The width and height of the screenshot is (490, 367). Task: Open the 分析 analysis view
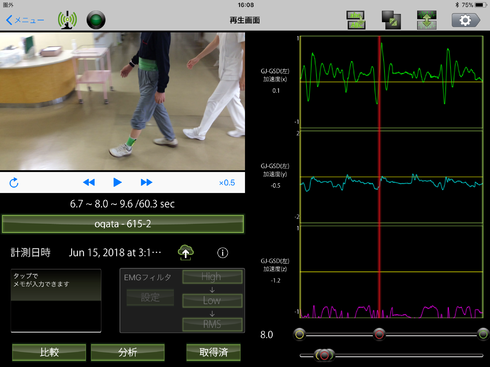[128, 352]
